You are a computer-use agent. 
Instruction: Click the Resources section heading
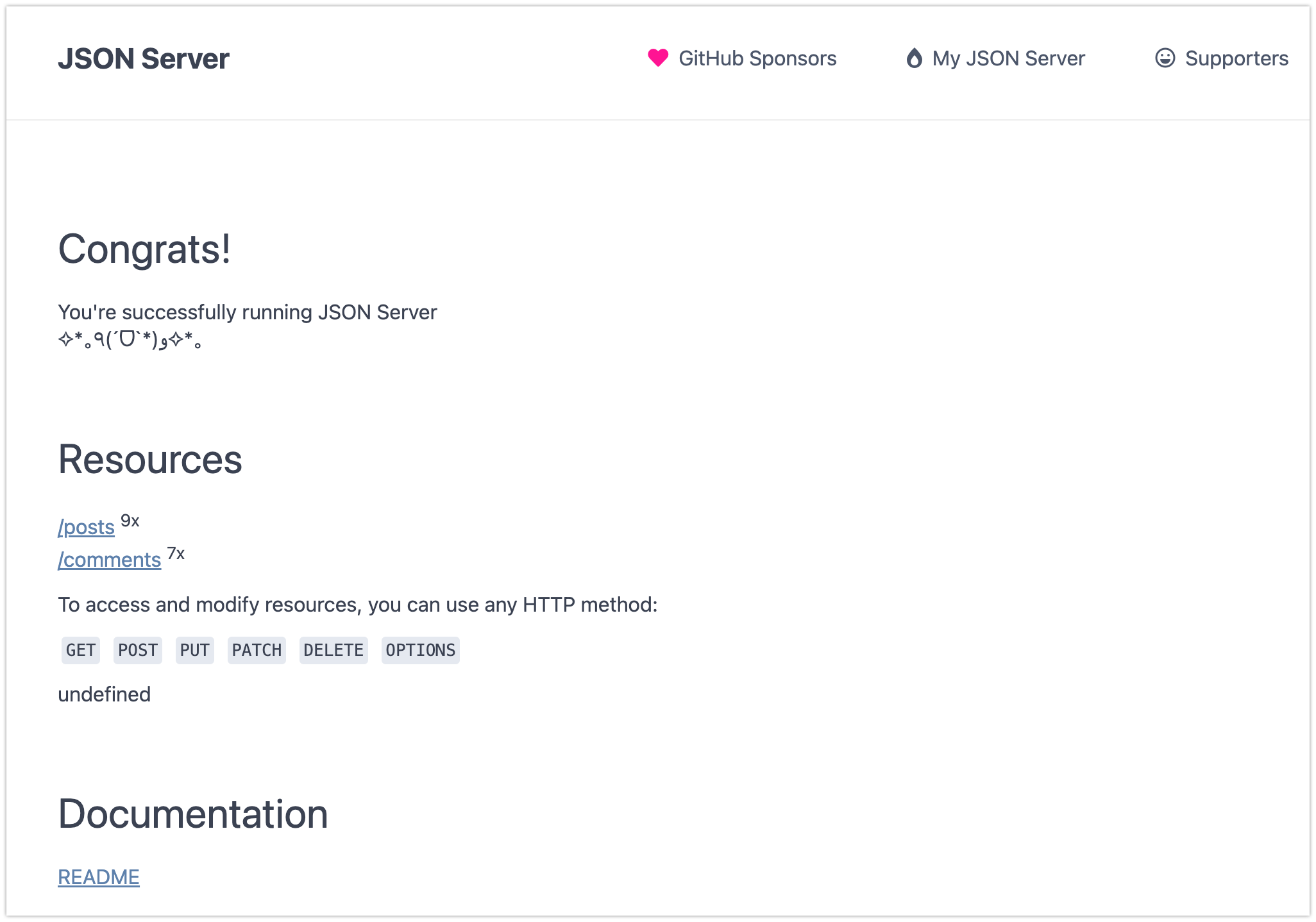tap(150, 458)
